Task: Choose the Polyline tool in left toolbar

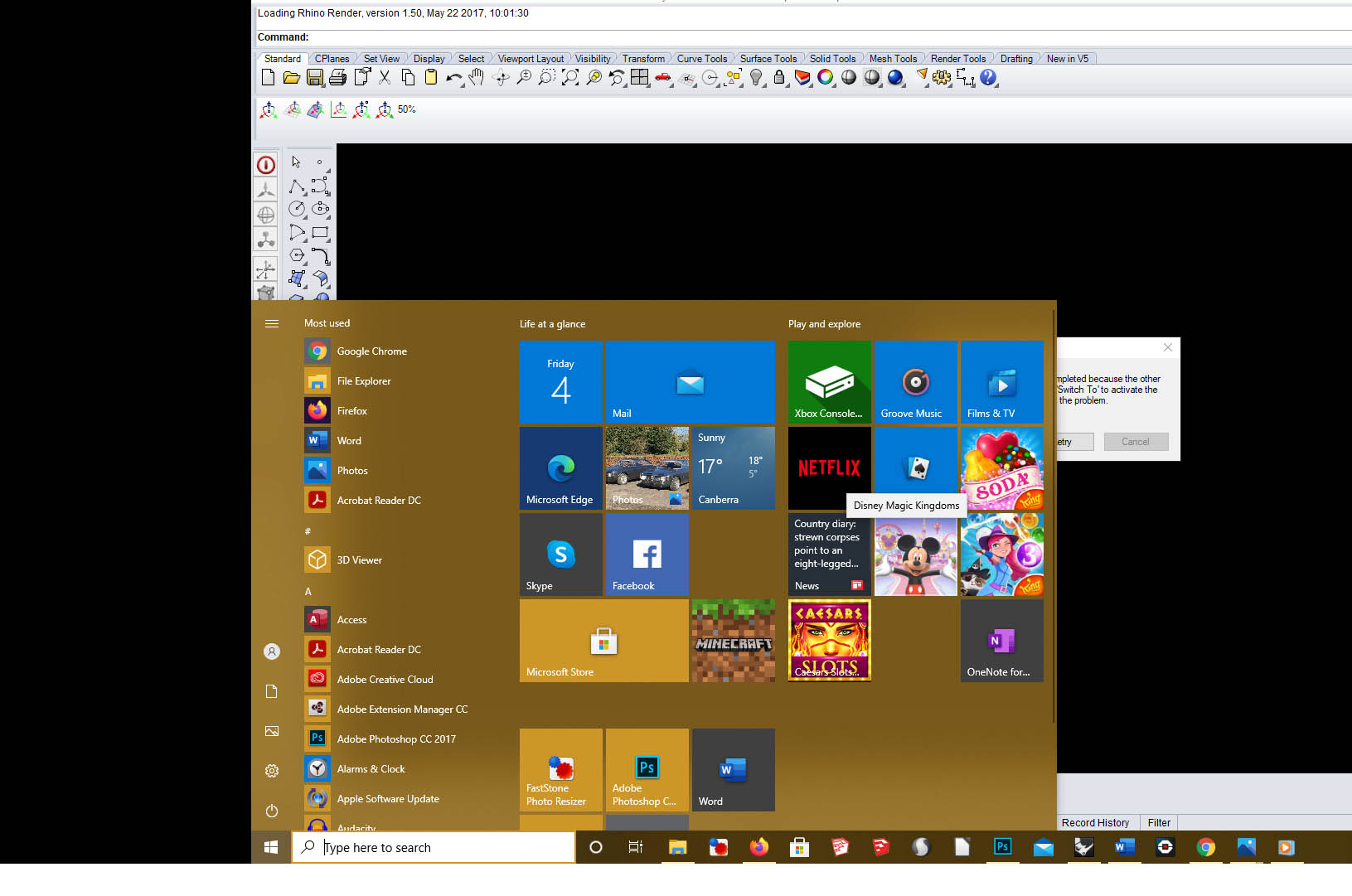Action: [x=297, y=186]
